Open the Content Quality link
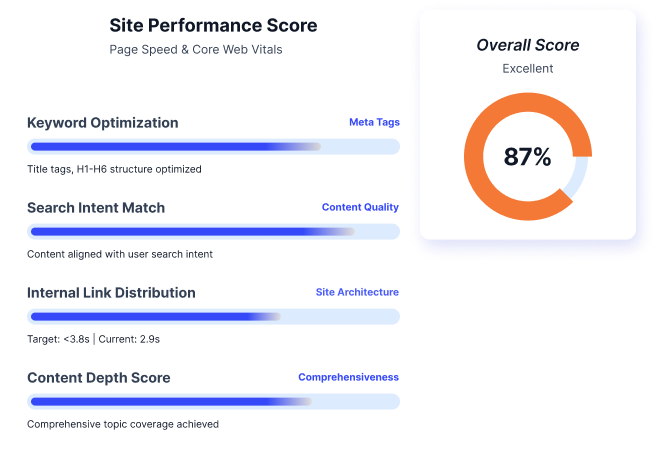 360,207
